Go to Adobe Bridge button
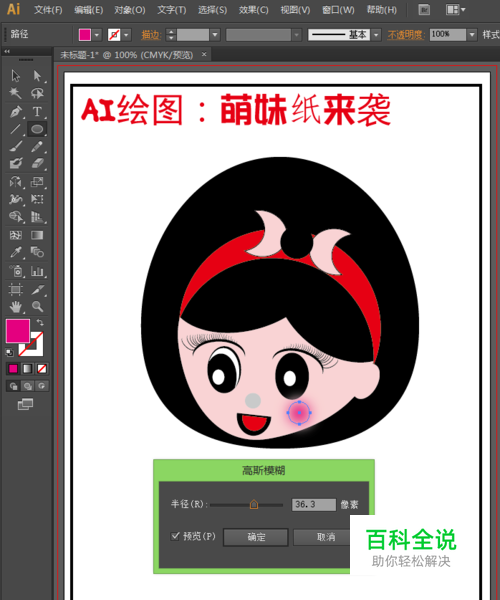This screenshot has height=600, width=500. pos(424,10)
